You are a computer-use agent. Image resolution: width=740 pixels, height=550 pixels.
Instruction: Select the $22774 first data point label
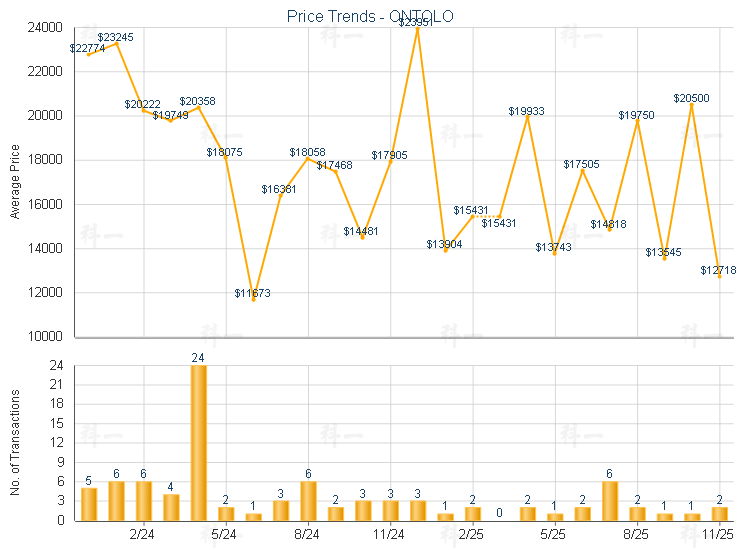(x=88, y=47)
